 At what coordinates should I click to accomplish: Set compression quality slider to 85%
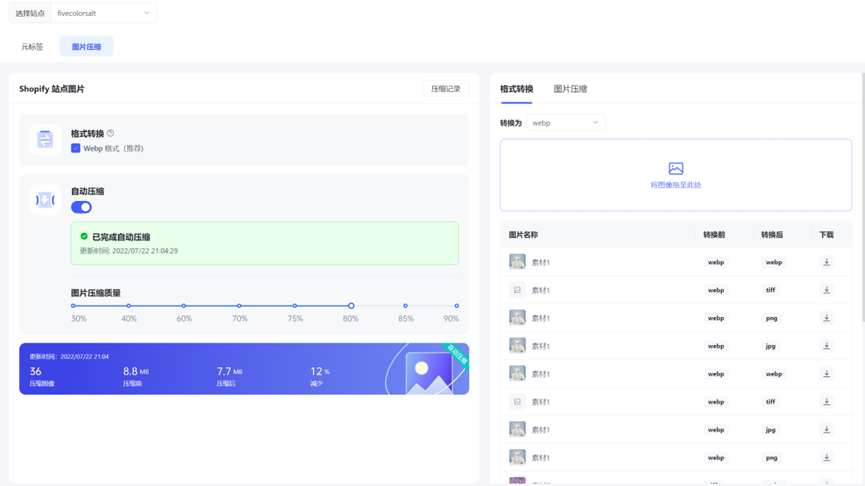coord(405,306)
